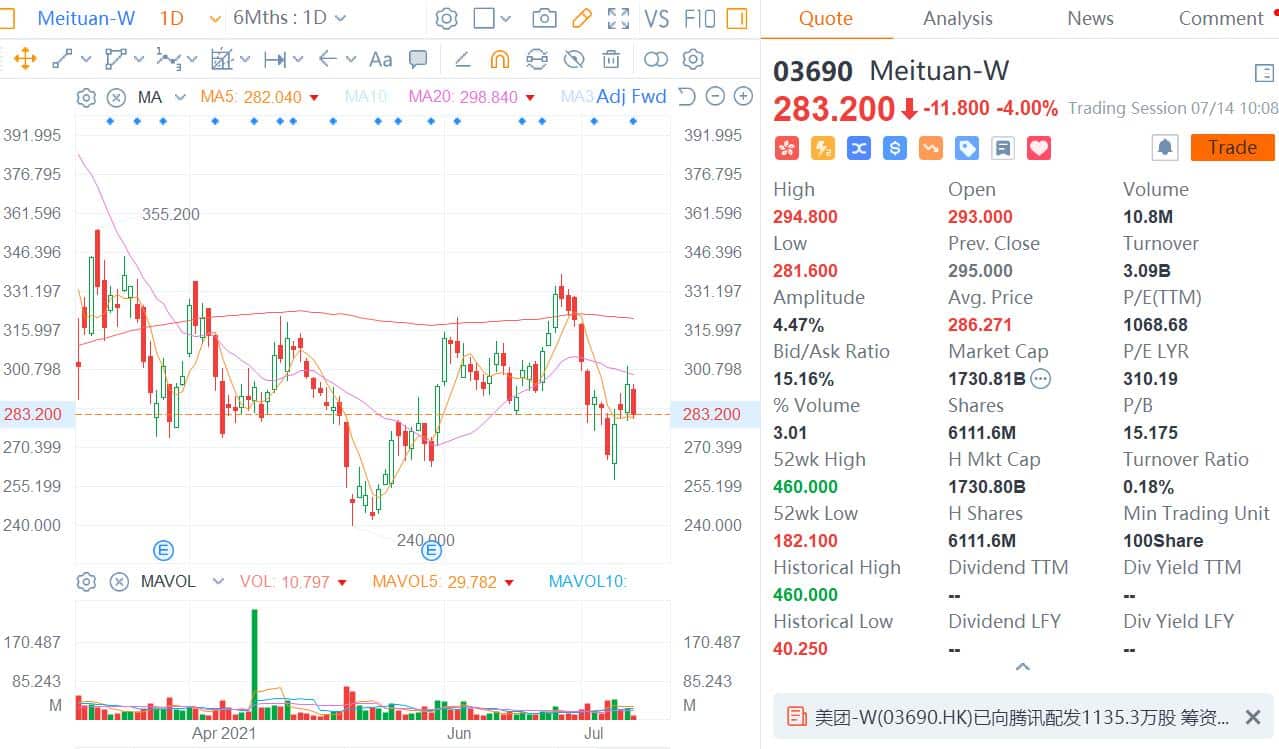Expand the wave tool options arrow
Screen dimensions: 1279x749
193,59
